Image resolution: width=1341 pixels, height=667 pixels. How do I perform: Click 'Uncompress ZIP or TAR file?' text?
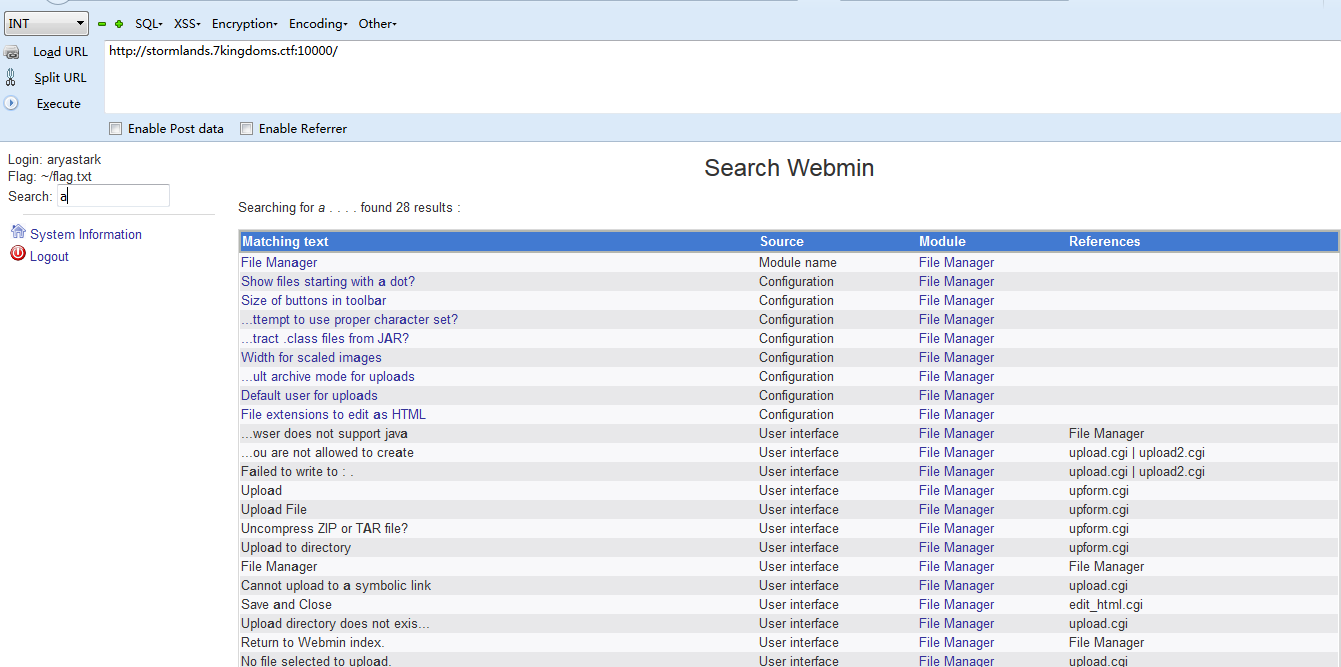tap(324, 529)
